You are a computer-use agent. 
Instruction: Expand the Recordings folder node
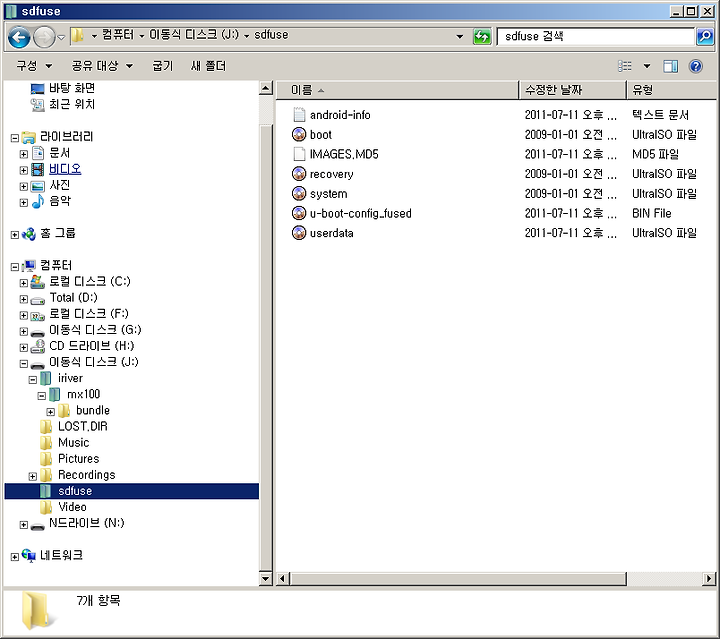pyautogui.click(x=33, y=476)
